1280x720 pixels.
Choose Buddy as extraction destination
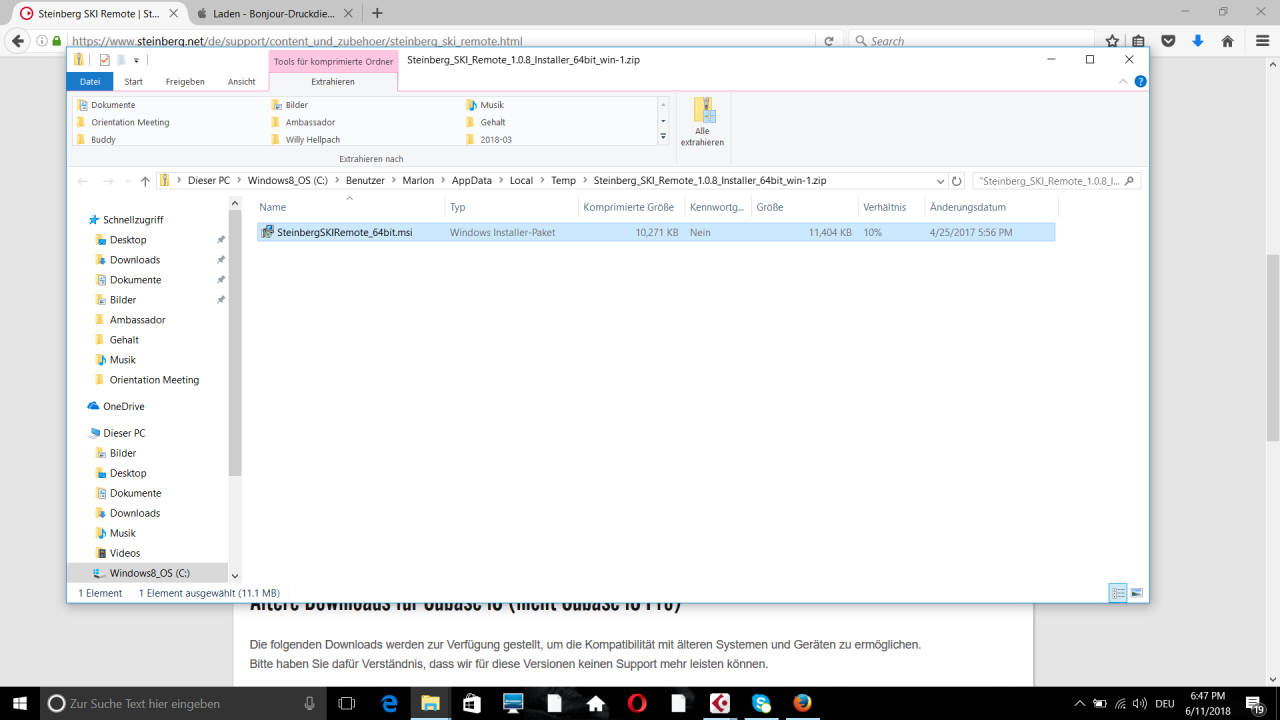[x=103, y=140]
